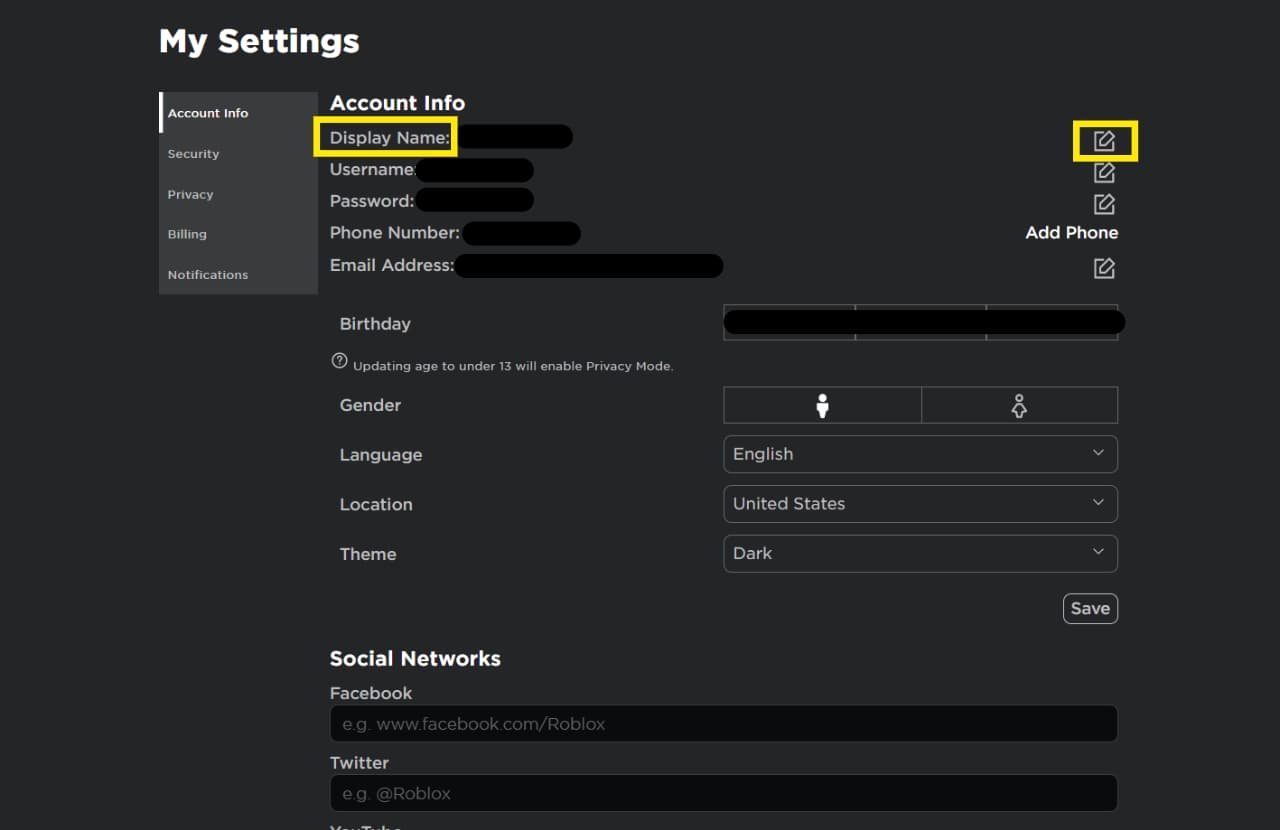Expand the Location dropdown set to United States
Image resolution: width=1280 pixels, height=830 pixels.
pyautogui.click(x=920, y=504)
